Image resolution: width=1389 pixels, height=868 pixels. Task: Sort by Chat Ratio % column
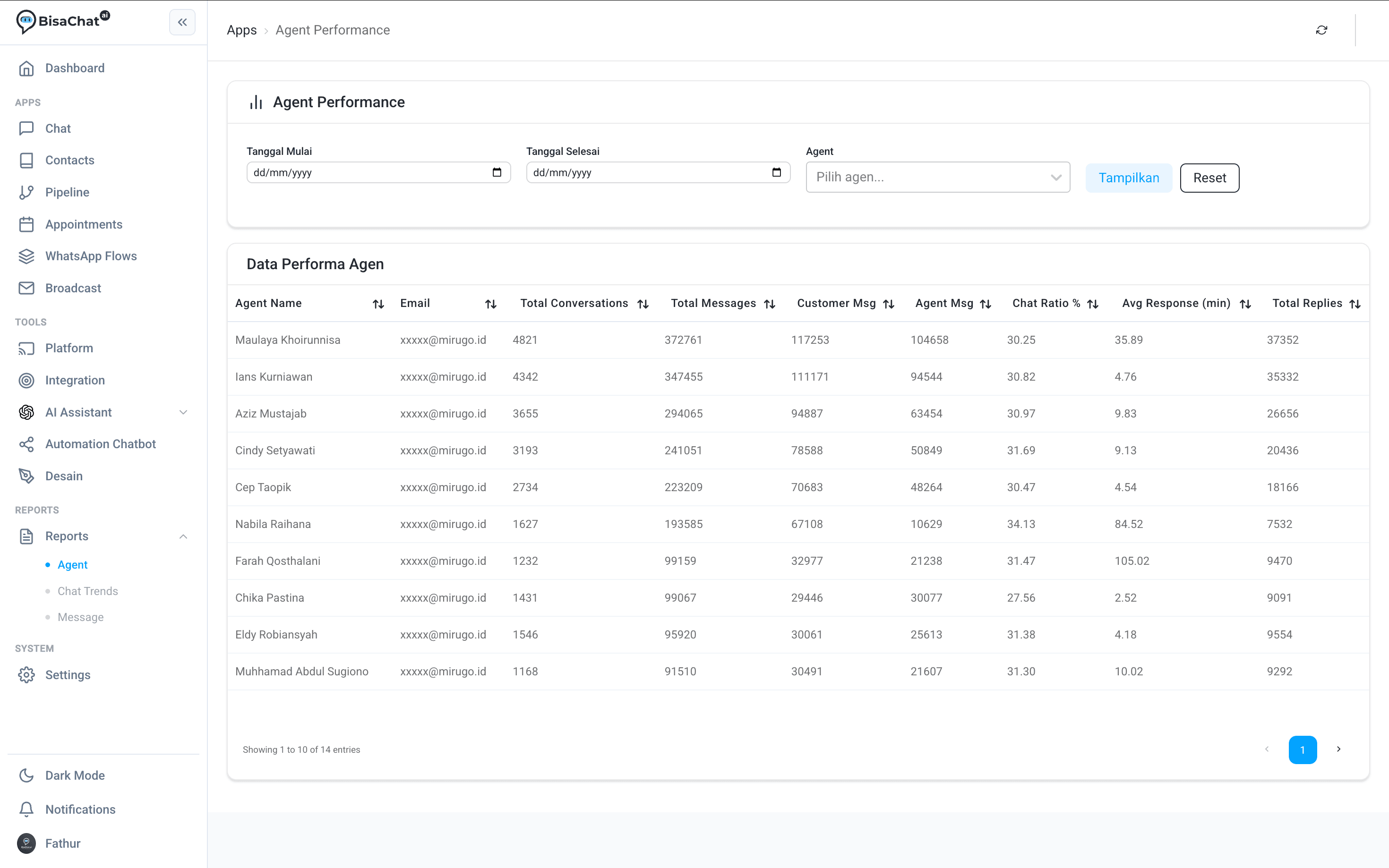1093,304
